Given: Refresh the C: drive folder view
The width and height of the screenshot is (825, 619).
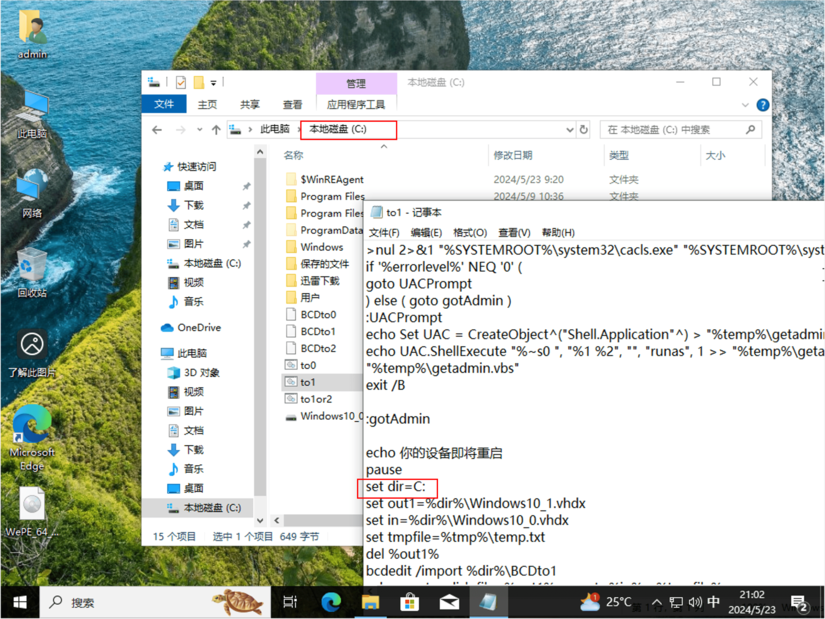Looking at the screenshot, I should pos(583,130).
